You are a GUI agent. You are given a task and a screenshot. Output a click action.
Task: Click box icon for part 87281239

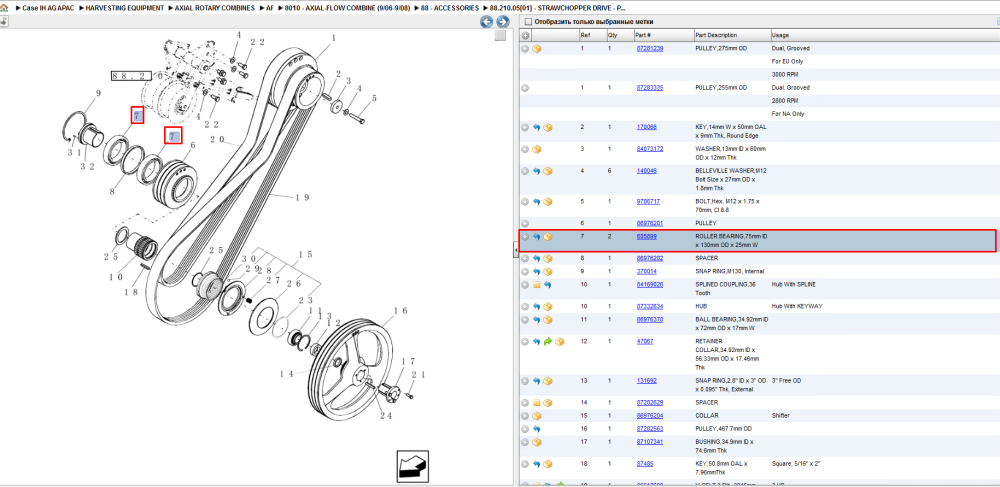(537, 48)
